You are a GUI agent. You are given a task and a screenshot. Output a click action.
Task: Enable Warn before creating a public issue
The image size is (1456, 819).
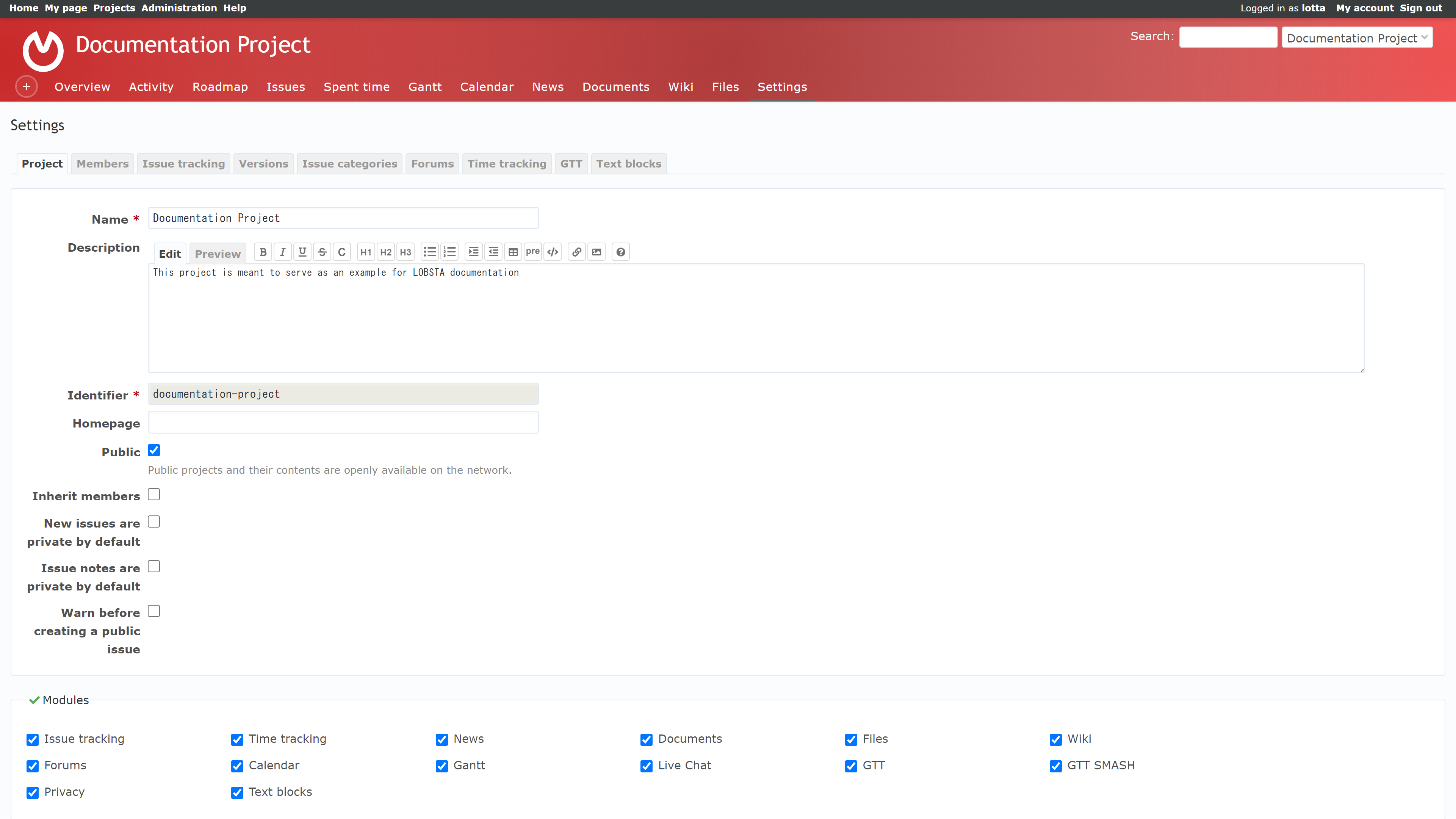click(x=154, y=611)
